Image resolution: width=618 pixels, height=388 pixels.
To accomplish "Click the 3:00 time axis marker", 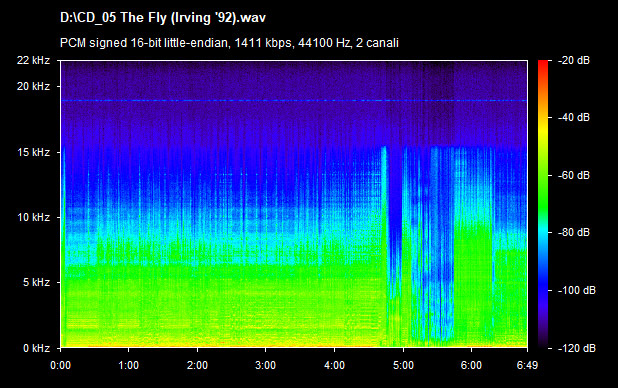I will (x=265, y=366).
